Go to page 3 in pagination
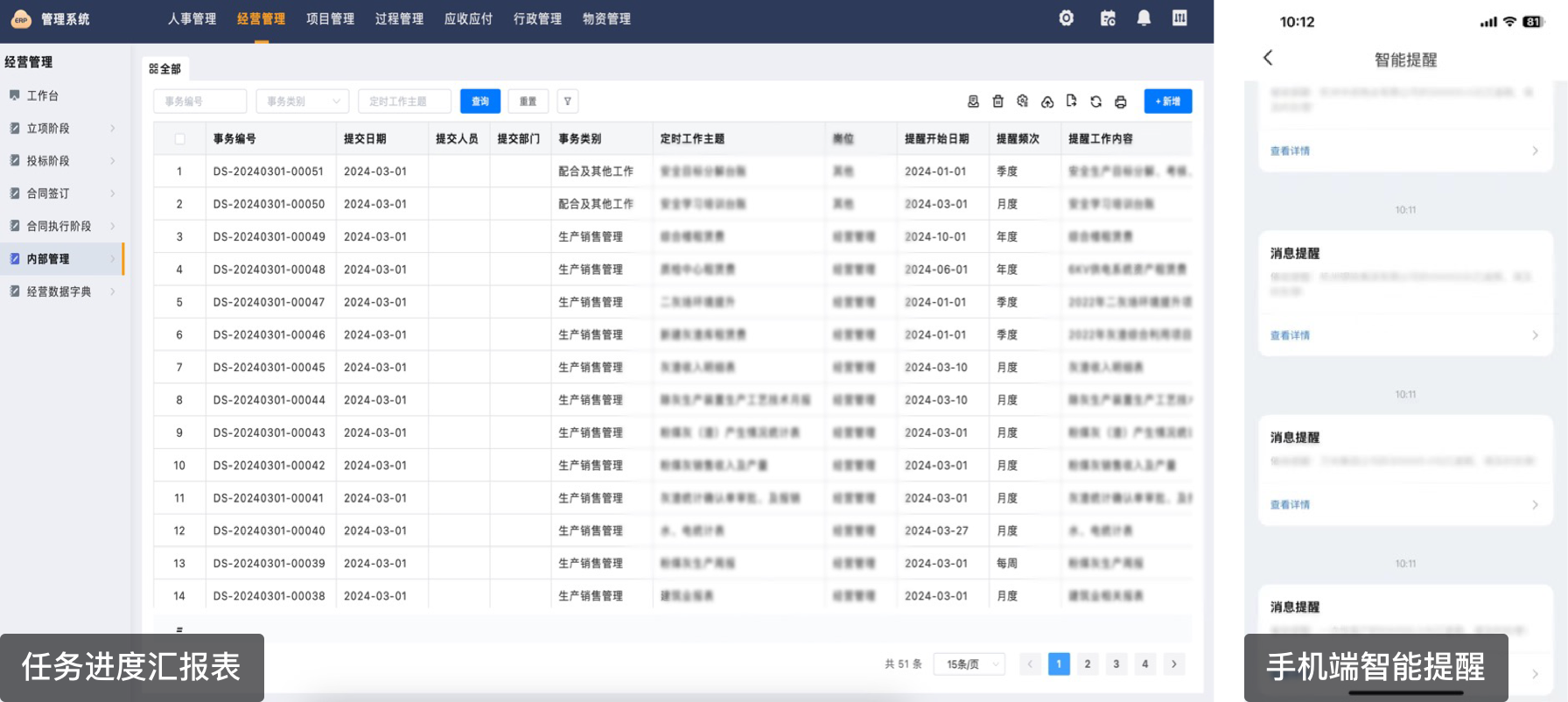Viewport: 1568px width, 702px height. [1116, 664]
